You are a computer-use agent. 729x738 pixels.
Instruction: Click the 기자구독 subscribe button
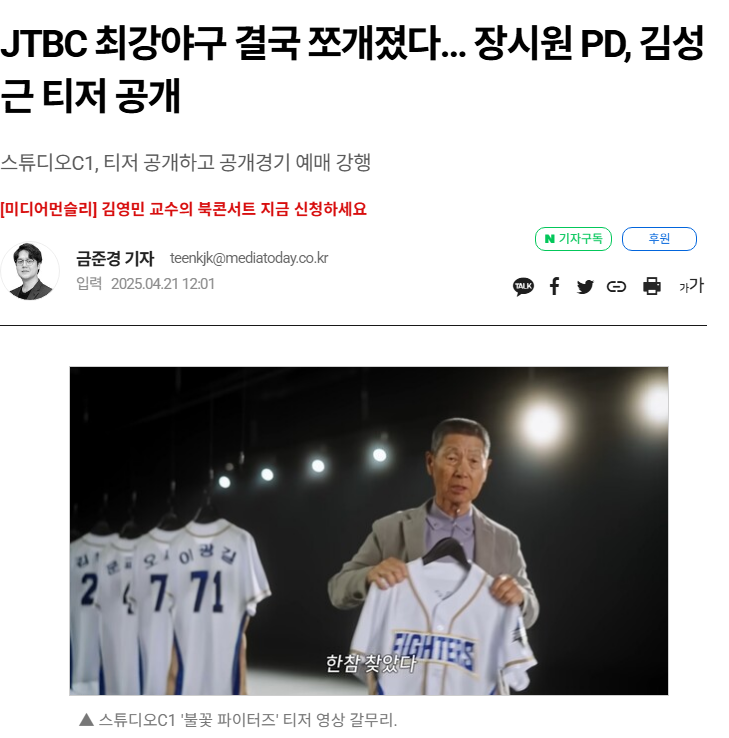point(573,239)
